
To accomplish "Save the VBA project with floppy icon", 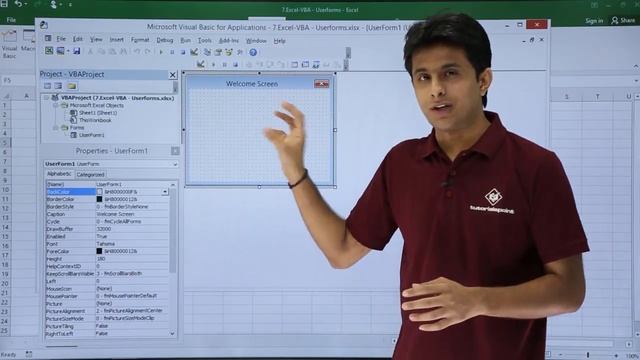I will point(76,51).
